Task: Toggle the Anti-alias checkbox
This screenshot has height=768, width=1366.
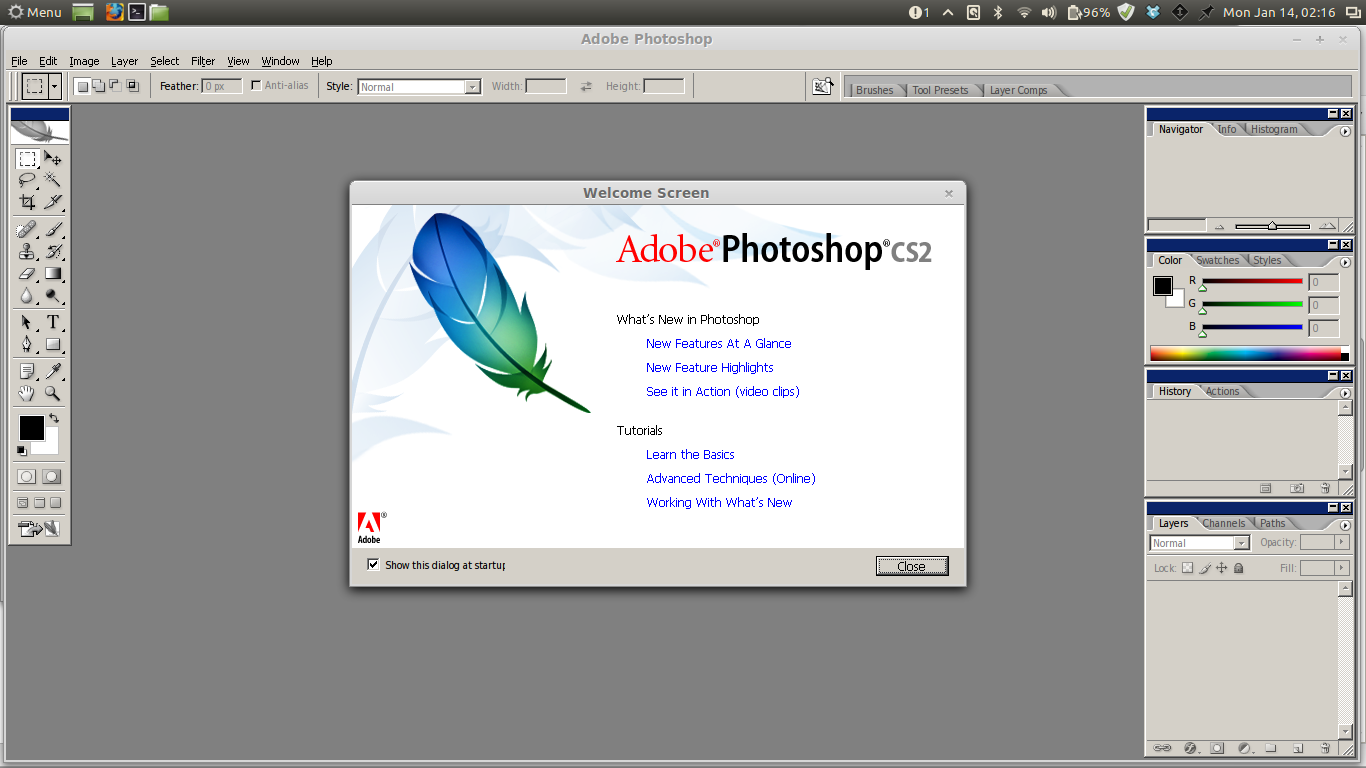Action: click(x=256, y=86)
